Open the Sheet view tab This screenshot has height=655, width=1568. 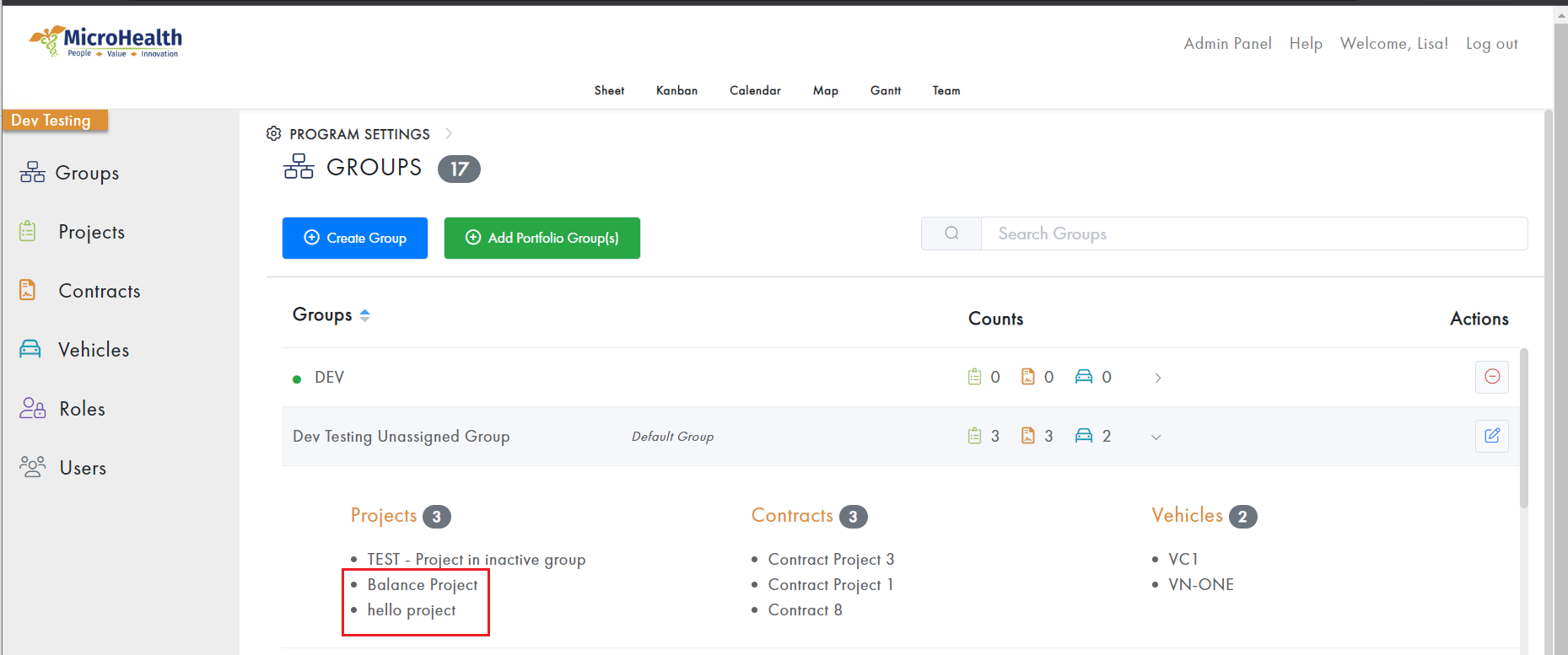(x=609, y=91)
